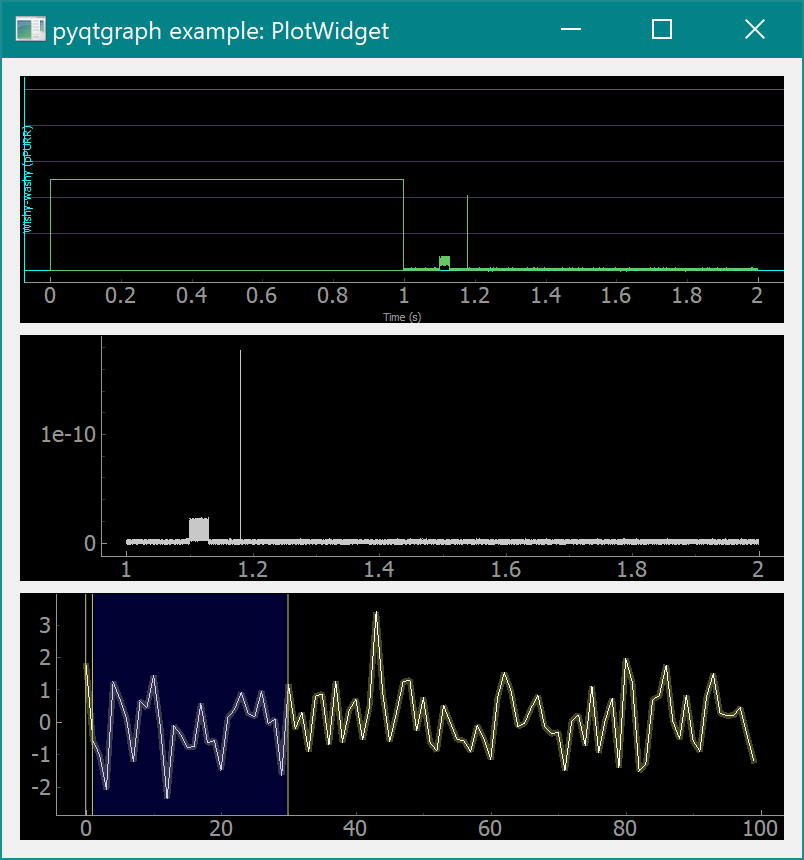Click the 1e-10 tick label on the middle plot
This screenshot has width=804, height=860.
[x=67, y=434]
